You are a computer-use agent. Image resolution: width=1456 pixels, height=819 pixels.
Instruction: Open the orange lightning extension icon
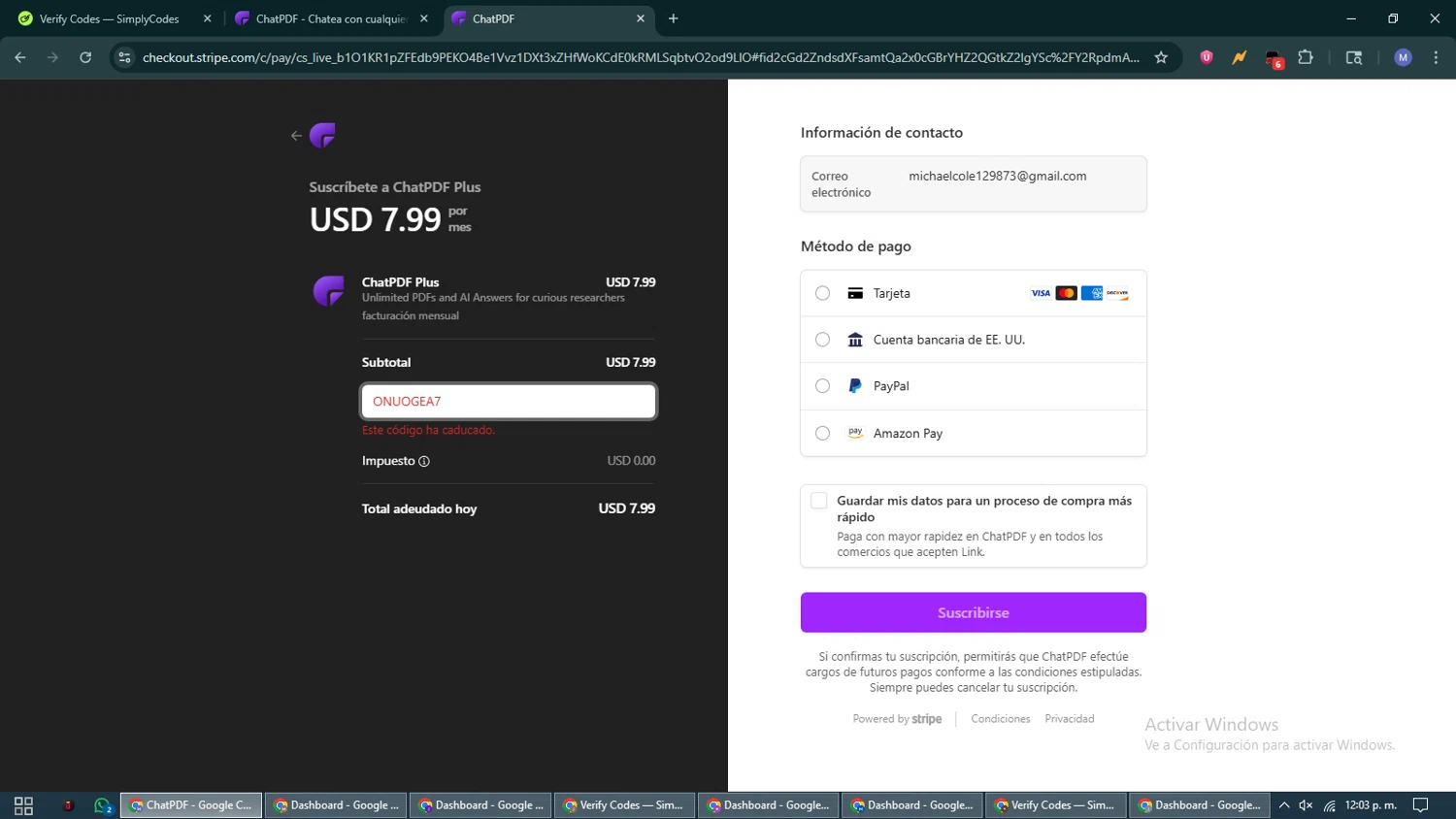point(1240,57)
